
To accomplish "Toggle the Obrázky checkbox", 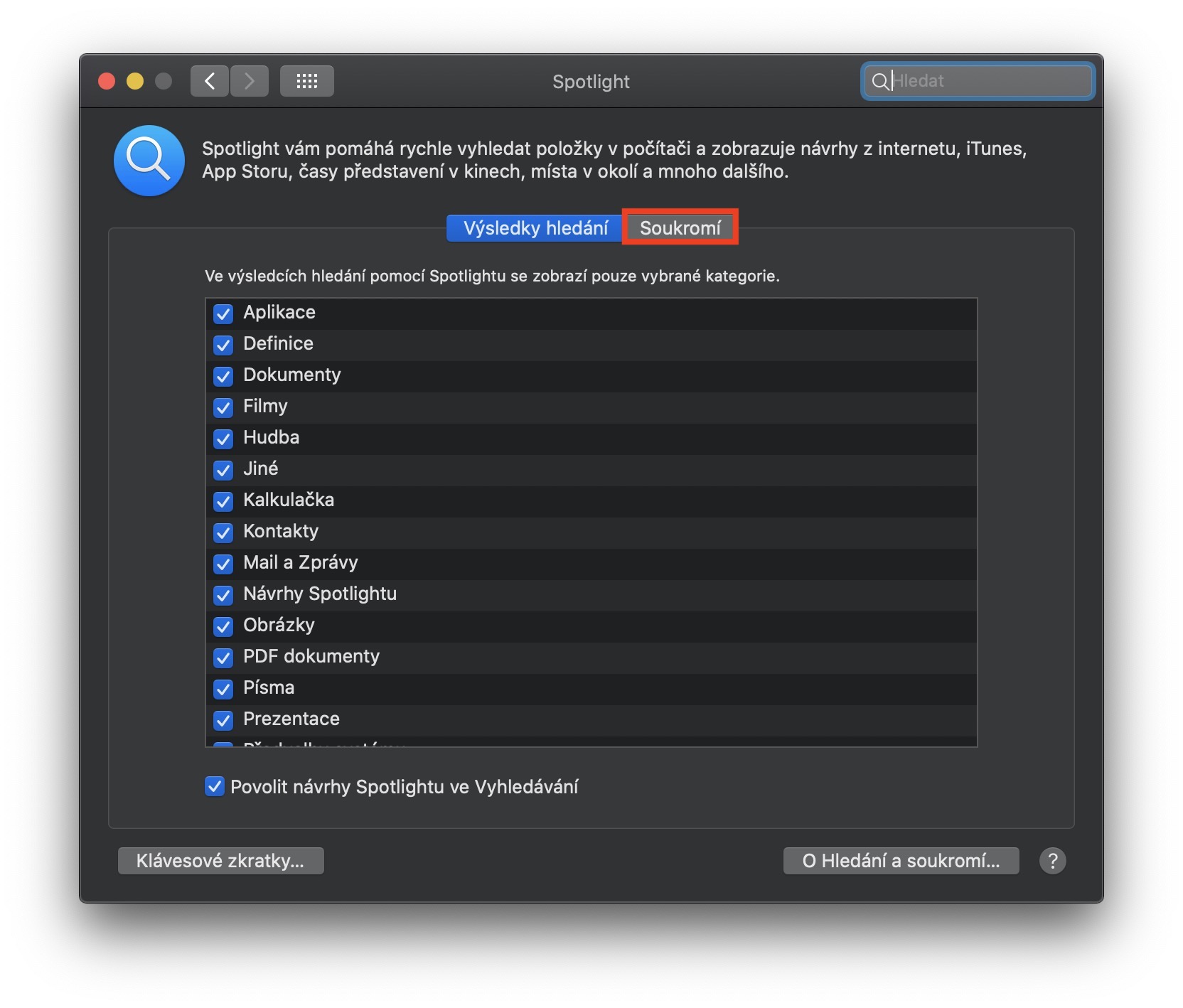I will 223,626.
